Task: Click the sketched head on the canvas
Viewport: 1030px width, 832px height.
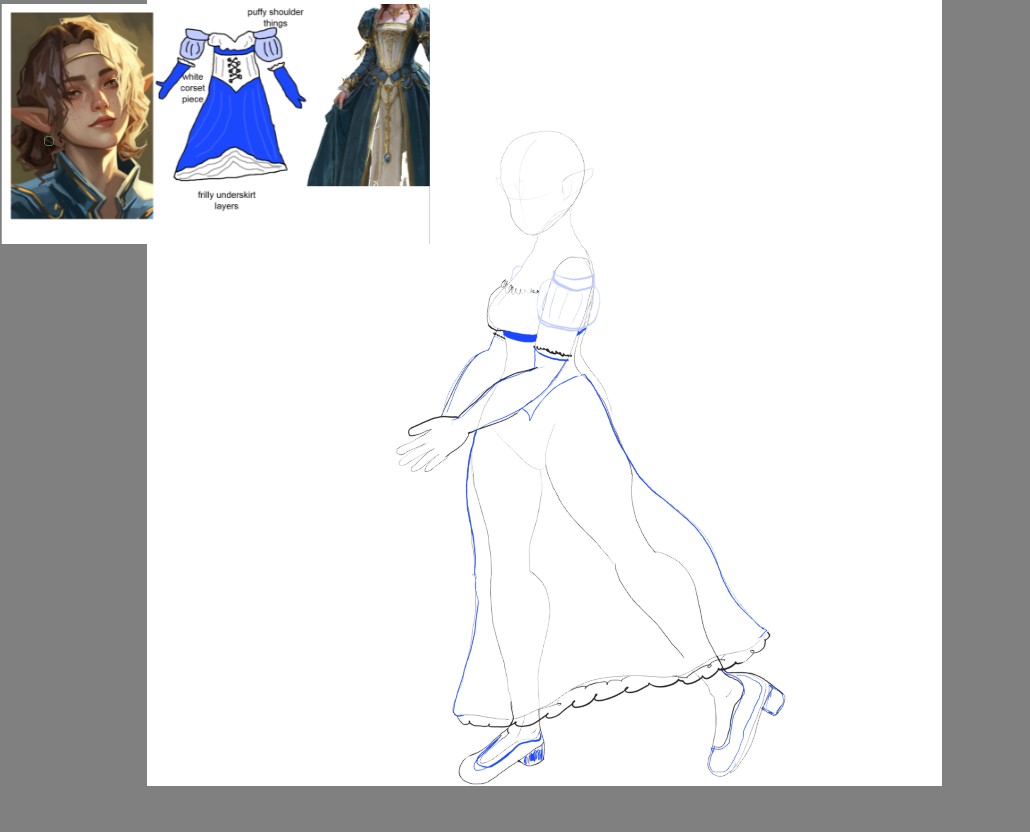Action: tap(544, 183)
